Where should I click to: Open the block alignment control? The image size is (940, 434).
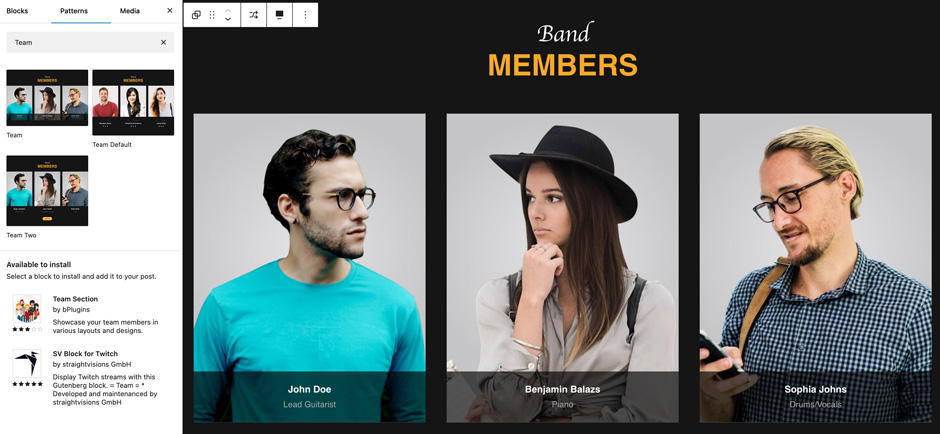279,15
